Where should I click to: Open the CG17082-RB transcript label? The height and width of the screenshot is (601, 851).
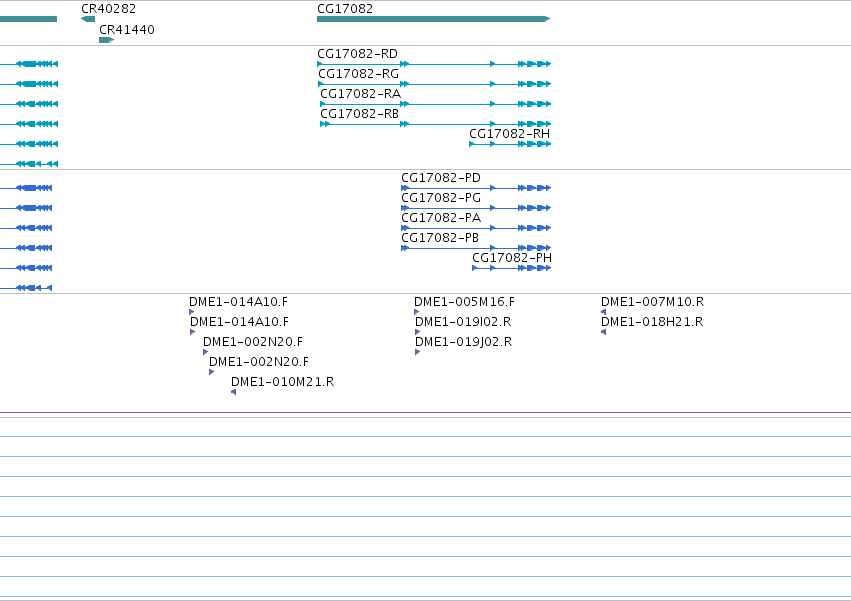click(x=359, y=113)
